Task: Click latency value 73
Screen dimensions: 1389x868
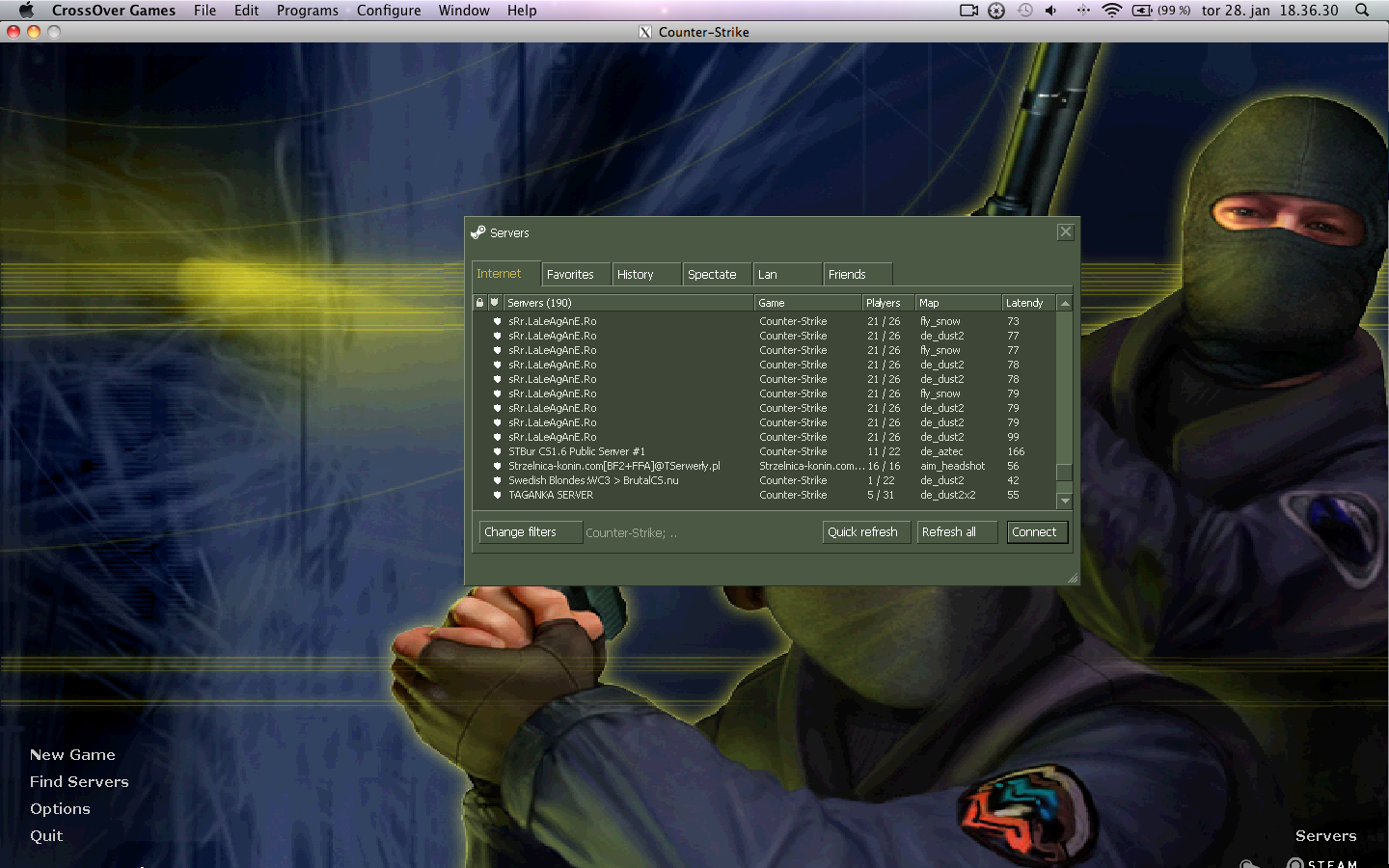Action: [1013, 321]
